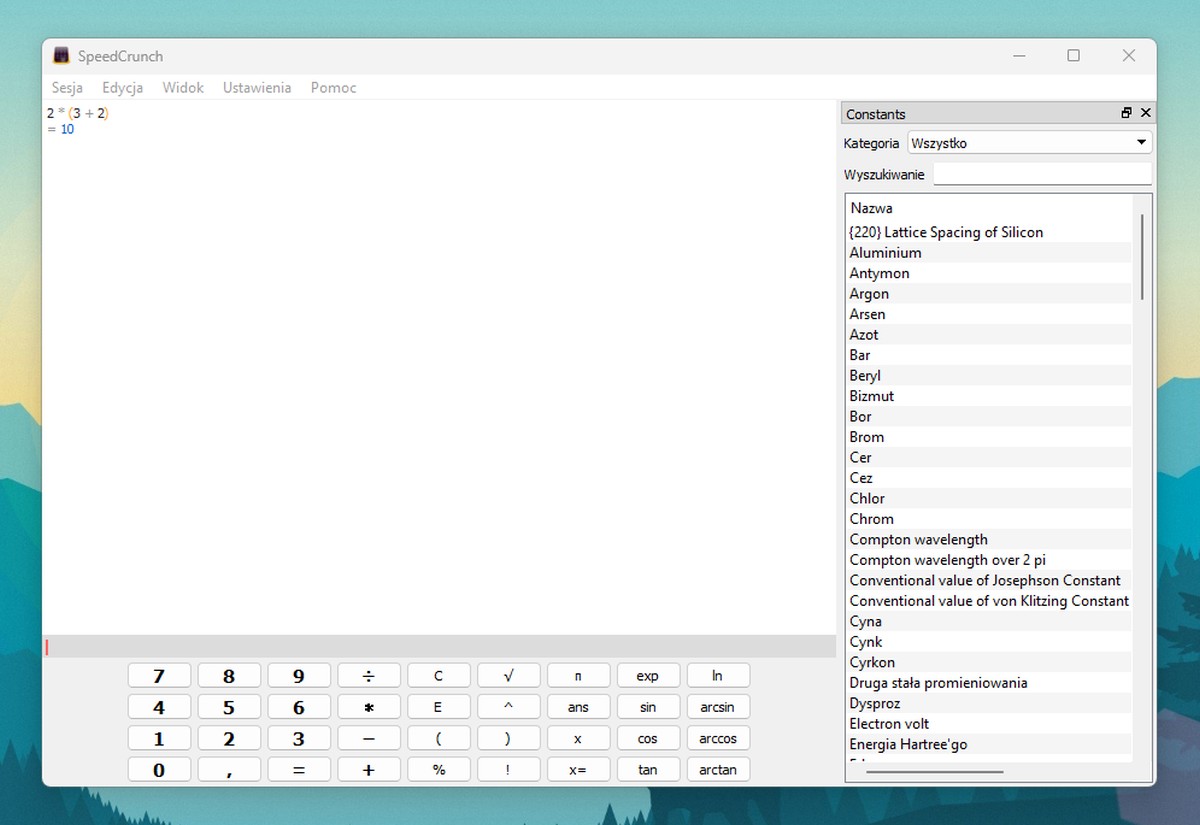
Task: Open the Widok menu
Action: (183, 88)
